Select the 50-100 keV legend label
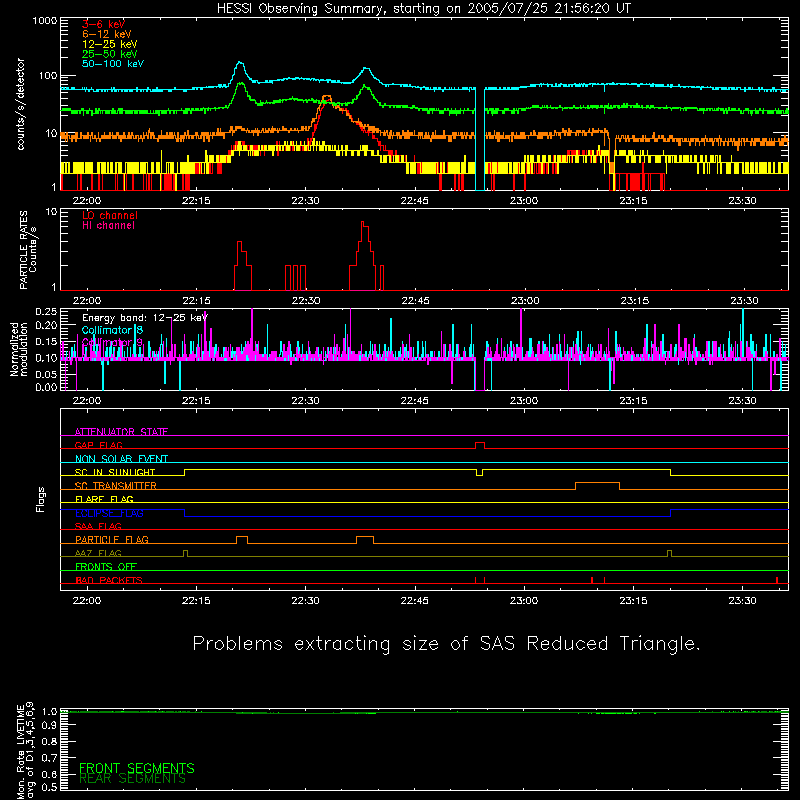This screenshot has height=800, width=800. (113, 64)
